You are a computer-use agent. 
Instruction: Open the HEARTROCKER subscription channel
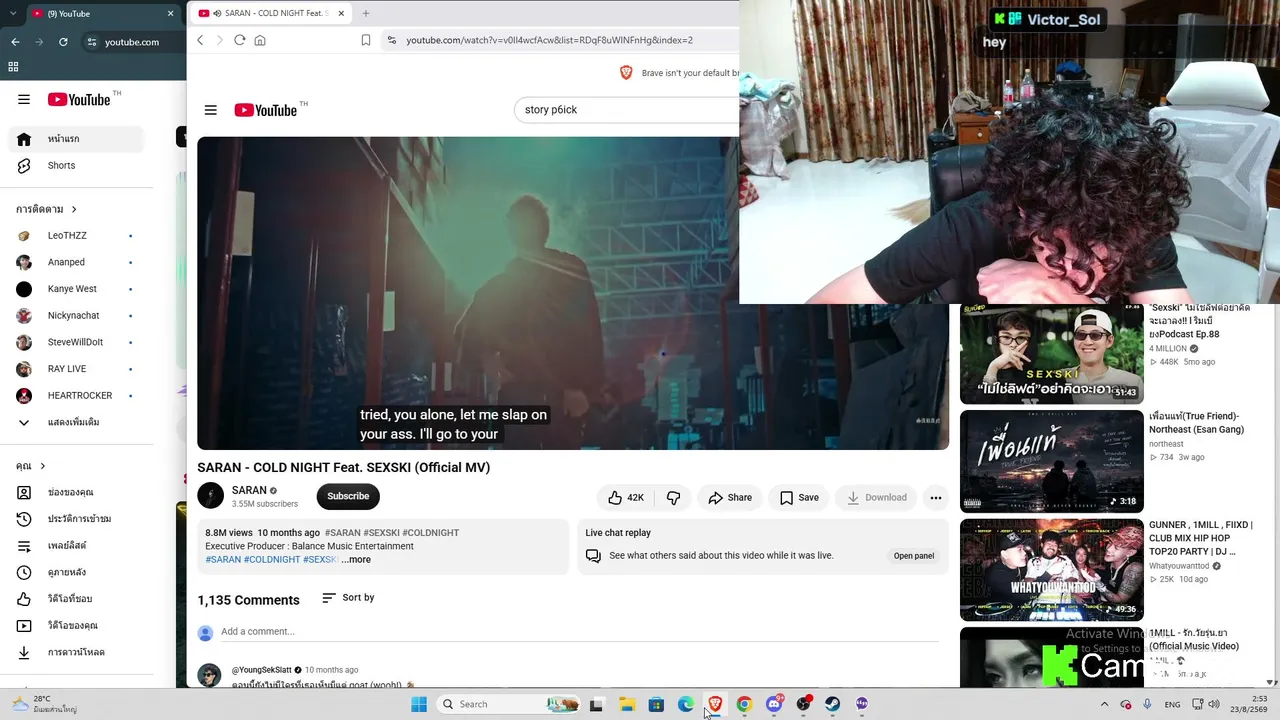77,396
